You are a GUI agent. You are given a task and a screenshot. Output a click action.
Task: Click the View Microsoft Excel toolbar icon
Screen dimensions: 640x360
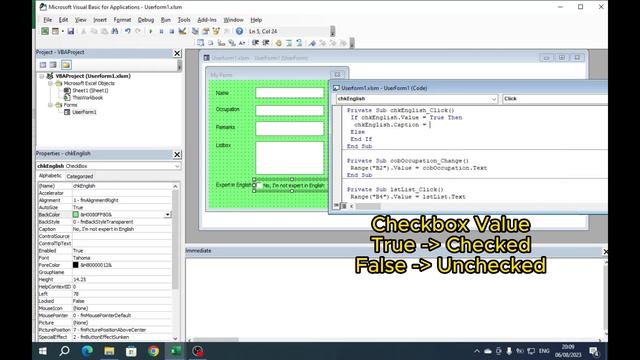click(45, 31)
